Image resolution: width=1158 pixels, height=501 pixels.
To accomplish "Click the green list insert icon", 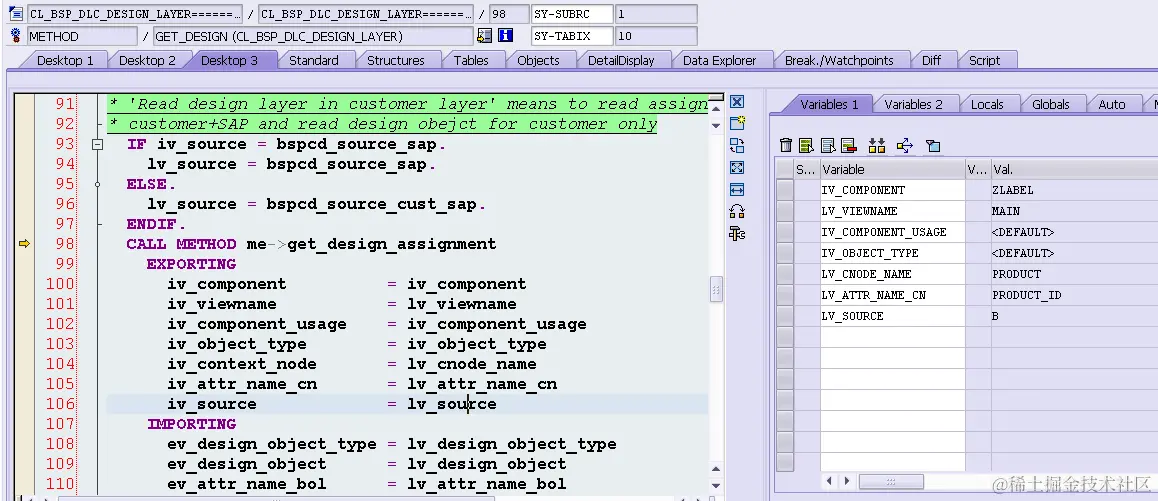I will 806,146.
